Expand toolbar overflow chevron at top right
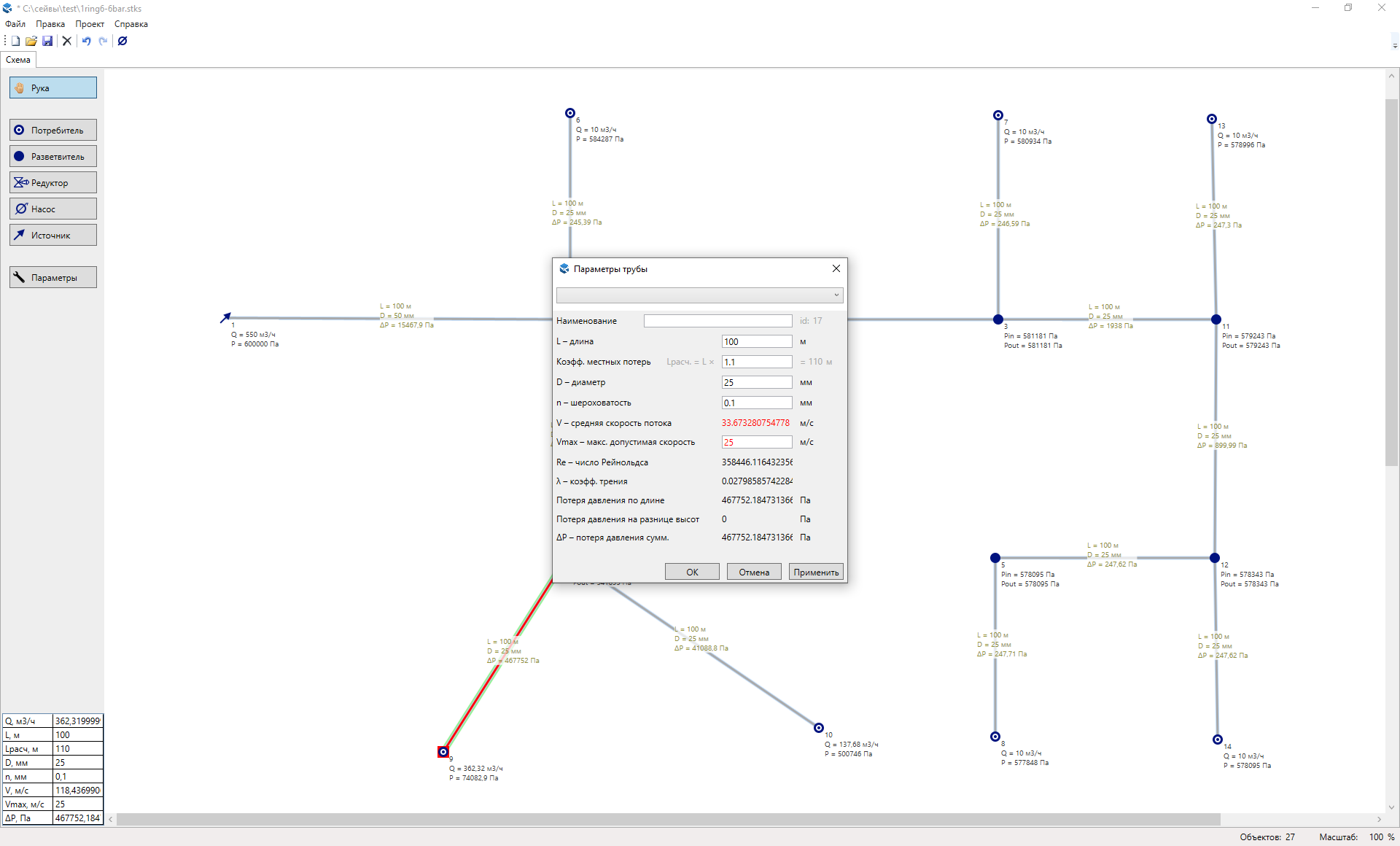The width and height of the screenshot is (1400, 846). [1394, 45]
